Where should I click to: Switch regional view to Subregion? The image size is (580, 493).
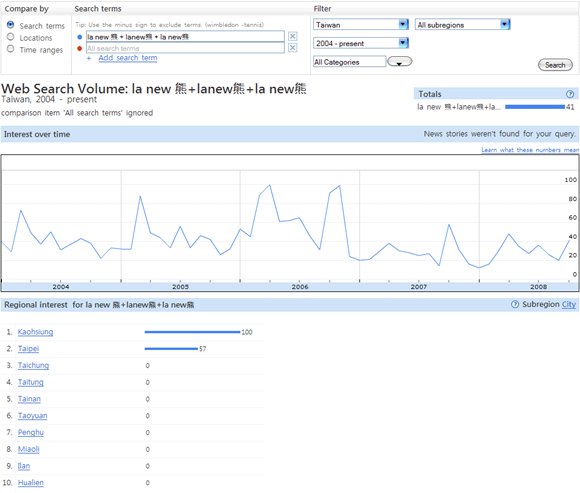[x=541, y=304]
